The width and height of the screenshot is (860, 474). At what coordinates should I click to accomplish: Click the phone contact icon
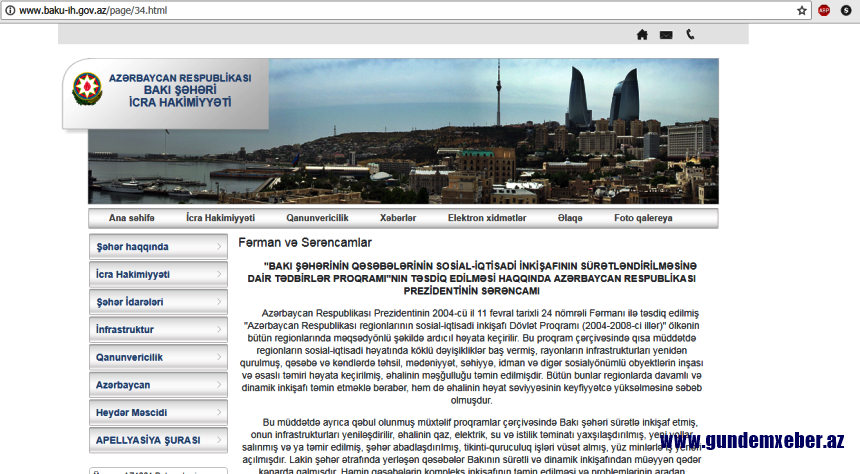(690, 35)
